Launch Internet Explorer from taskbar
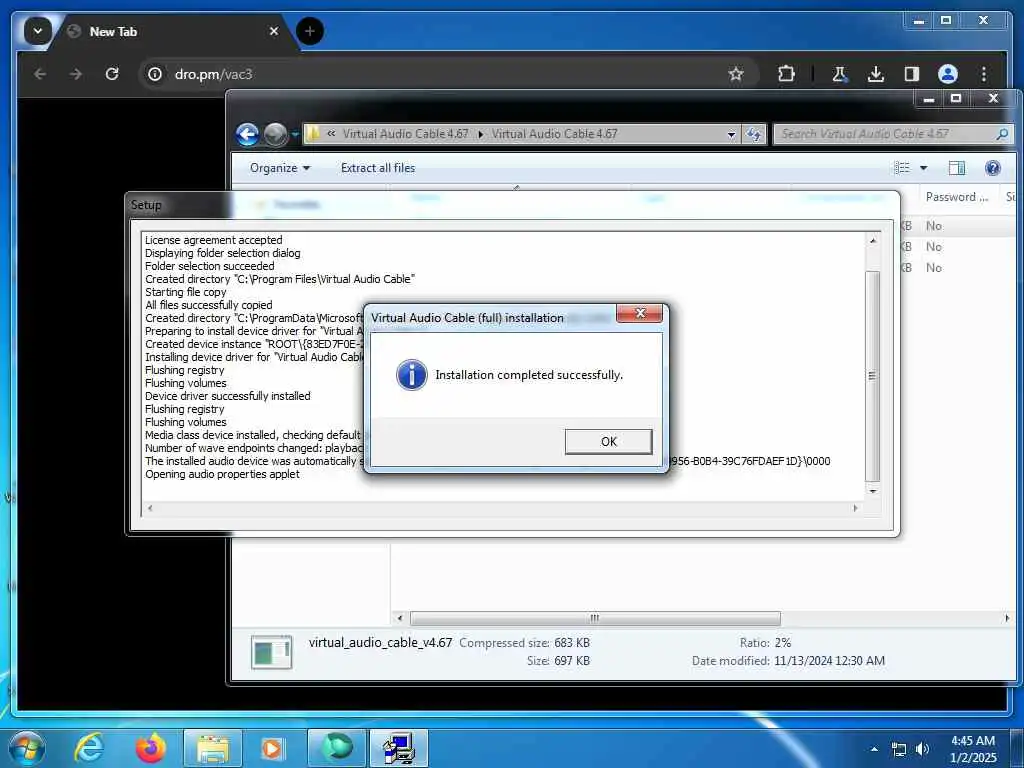 click(x=88, y=748)
